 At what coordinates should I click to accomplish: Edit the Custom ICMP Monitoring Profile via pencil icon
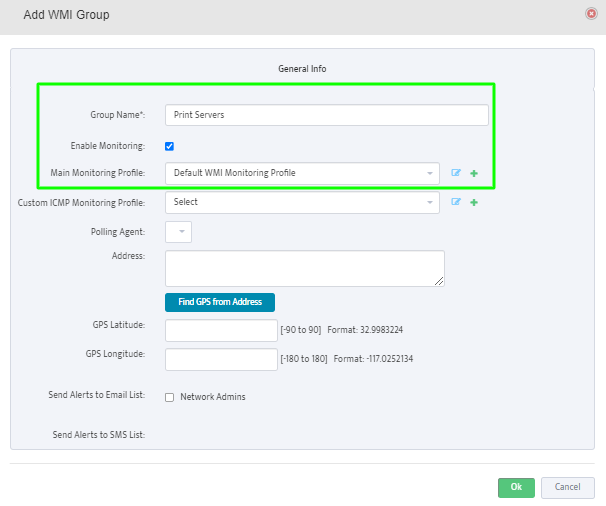point(456,202)
